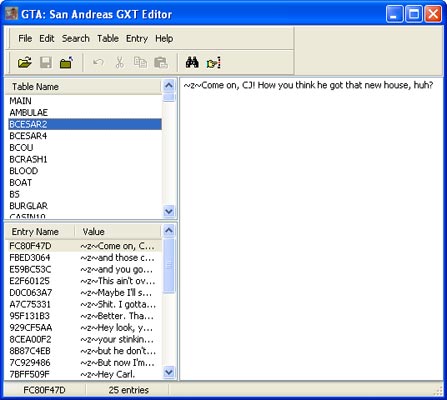Select the BLOOD table

[85, 171]
